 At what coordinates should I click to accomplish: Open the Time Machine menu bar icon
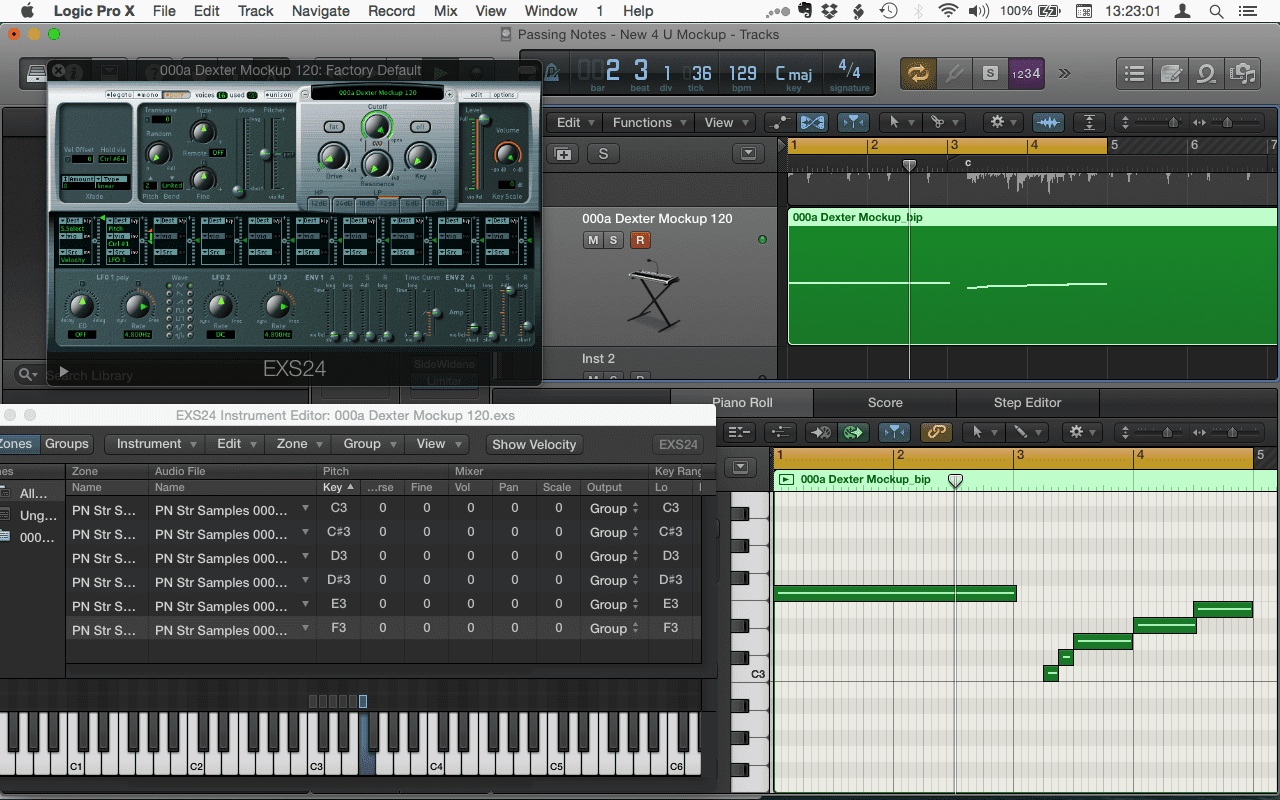(888, 11)
